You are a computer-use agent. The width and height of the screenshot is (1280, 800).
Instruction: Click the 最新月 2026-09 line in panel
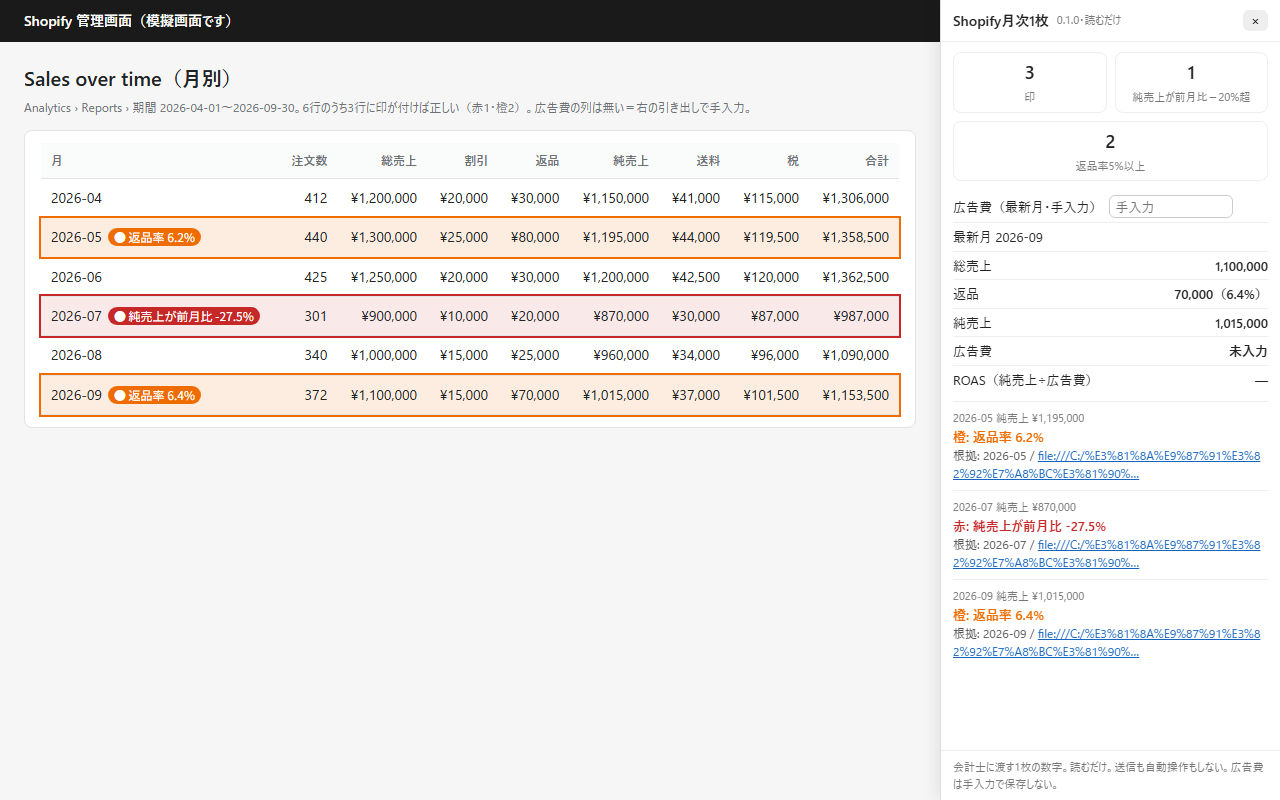click(998, 238)
